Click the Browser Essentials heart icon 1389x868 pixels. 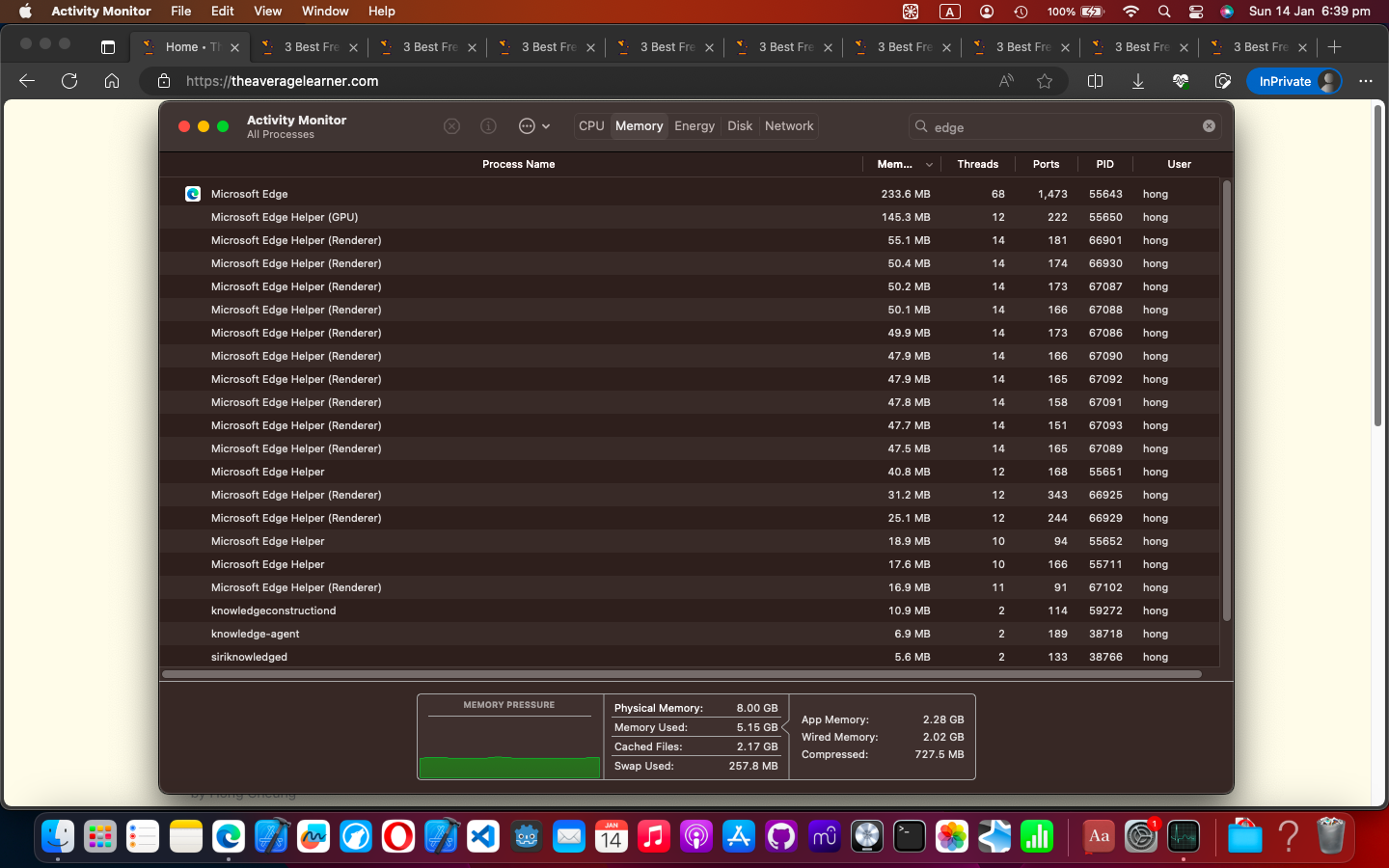1181,81
